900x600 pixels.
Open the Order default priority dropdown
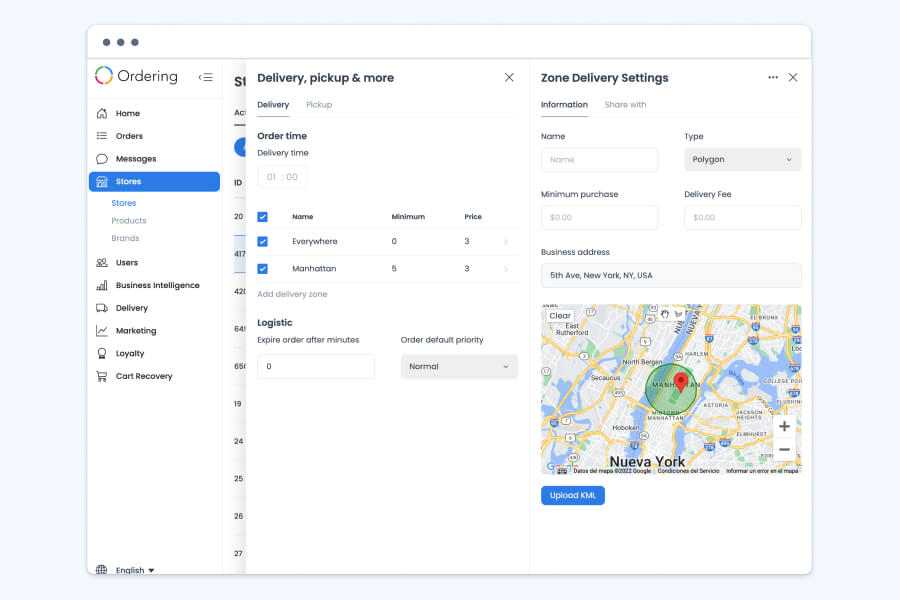[x=459, y=366]
